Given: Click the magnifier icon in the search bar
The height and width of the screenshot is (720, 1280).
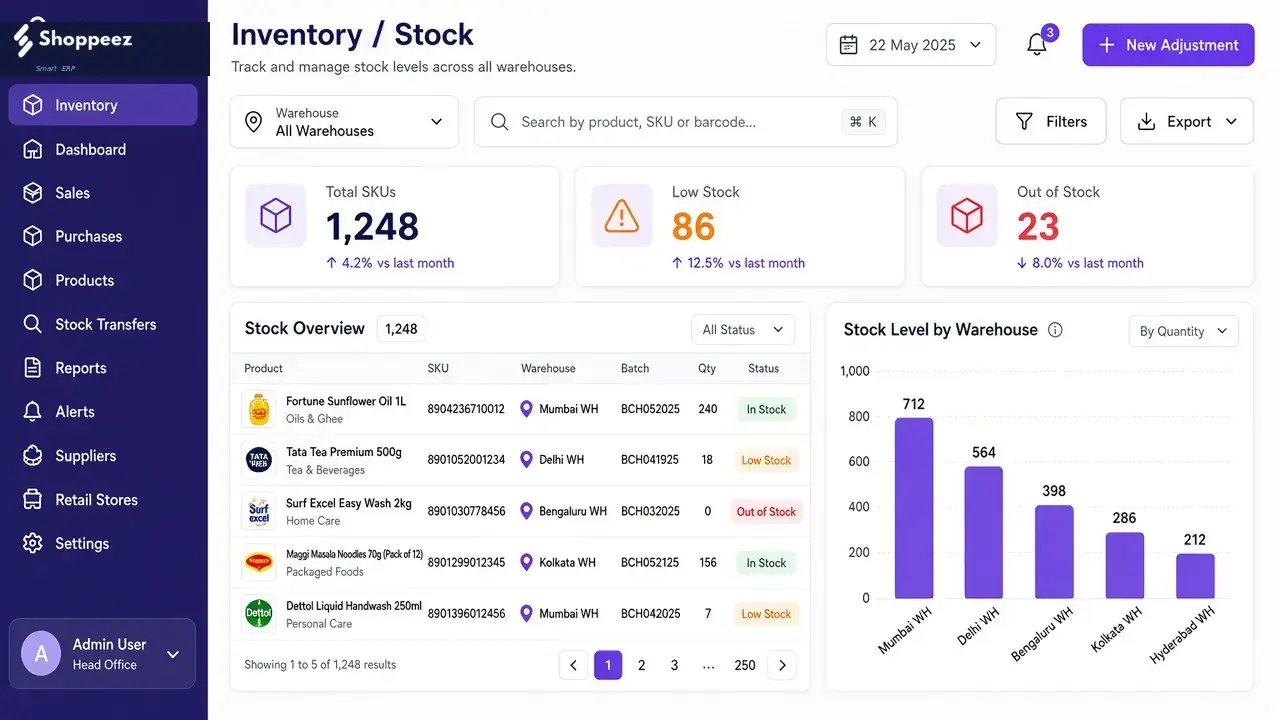Looking at the screenshot, I should [x=499, y=122].
